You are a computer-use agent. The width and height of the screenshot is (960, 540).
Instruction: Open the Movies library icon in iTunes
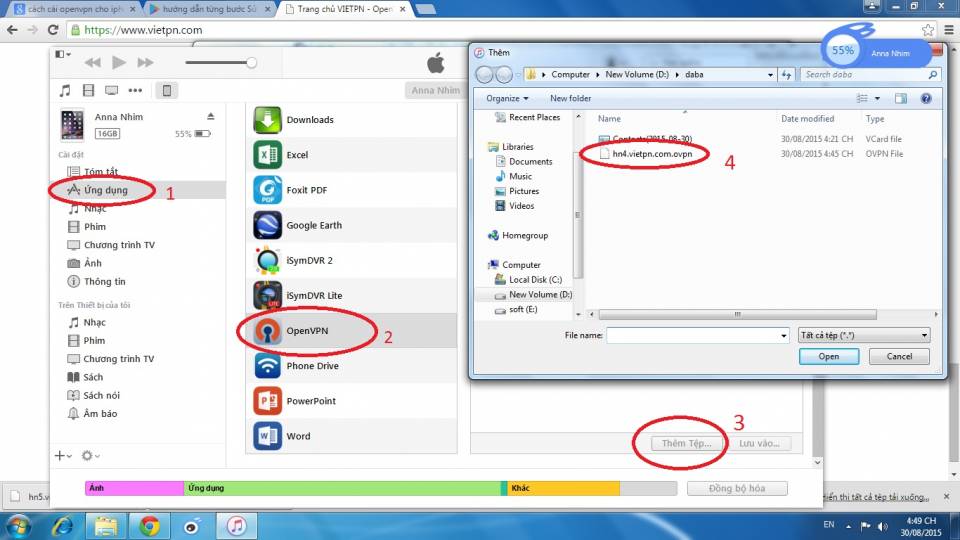[x=88, y=91]
